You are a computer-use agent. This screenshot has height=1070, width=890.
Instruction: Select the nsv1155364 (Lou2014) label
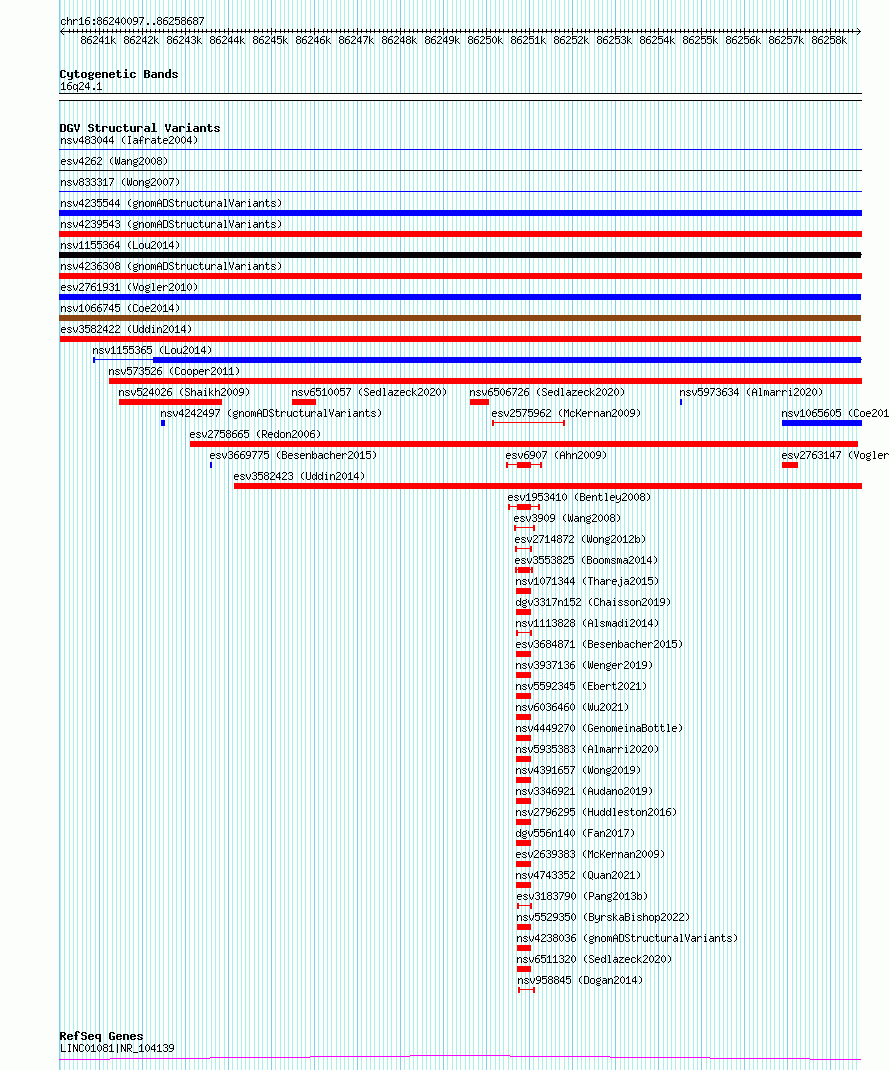pyautogui.click(x=120, y=246)
